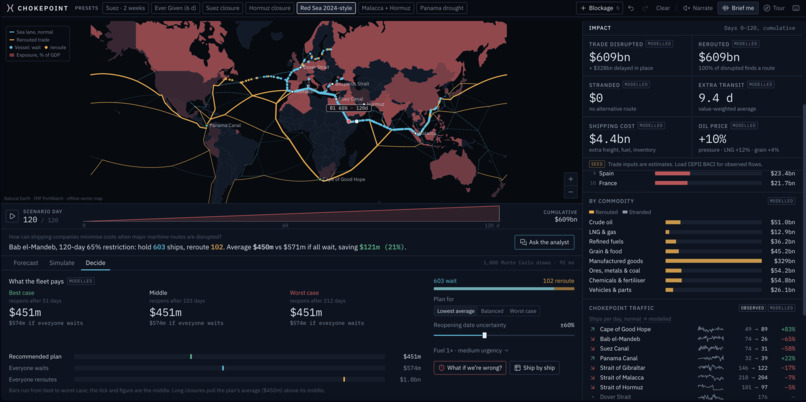Screen dimensions: 806x402
Task: Apply the Suez closure preset
Action: coord(222,8)
